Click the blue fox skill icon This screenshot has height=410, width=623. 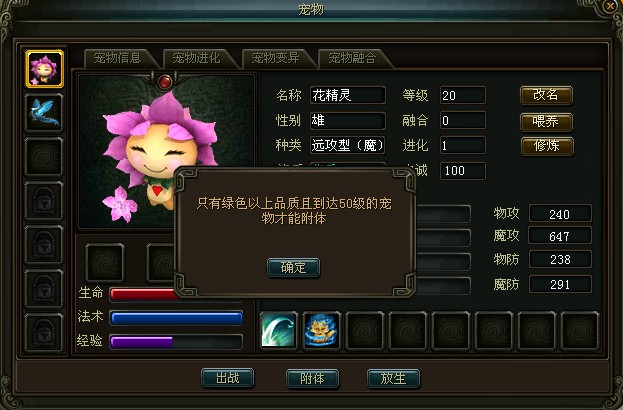[x=321, y=331]
